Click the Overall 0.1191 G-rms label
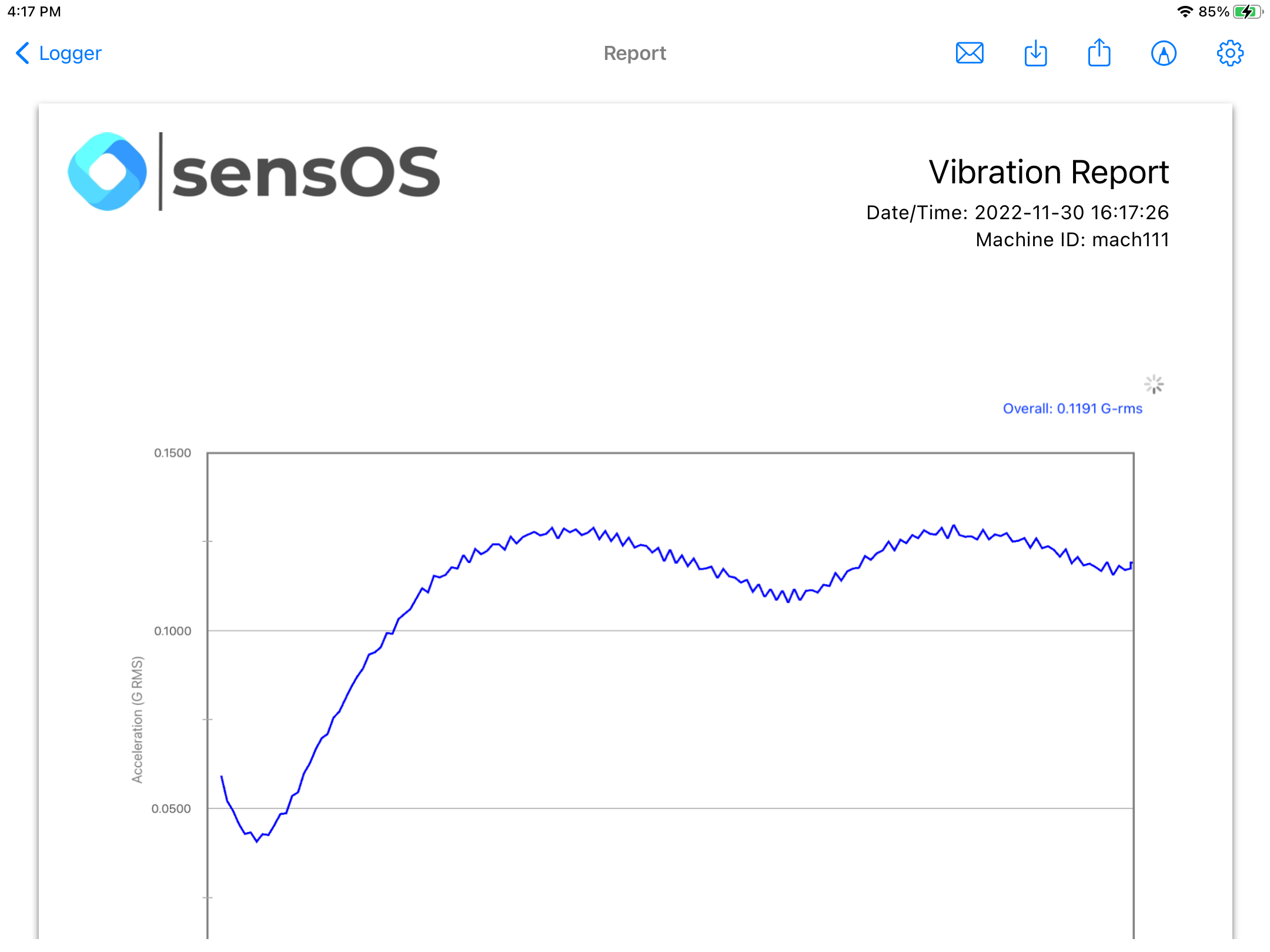 point(1072,408)
